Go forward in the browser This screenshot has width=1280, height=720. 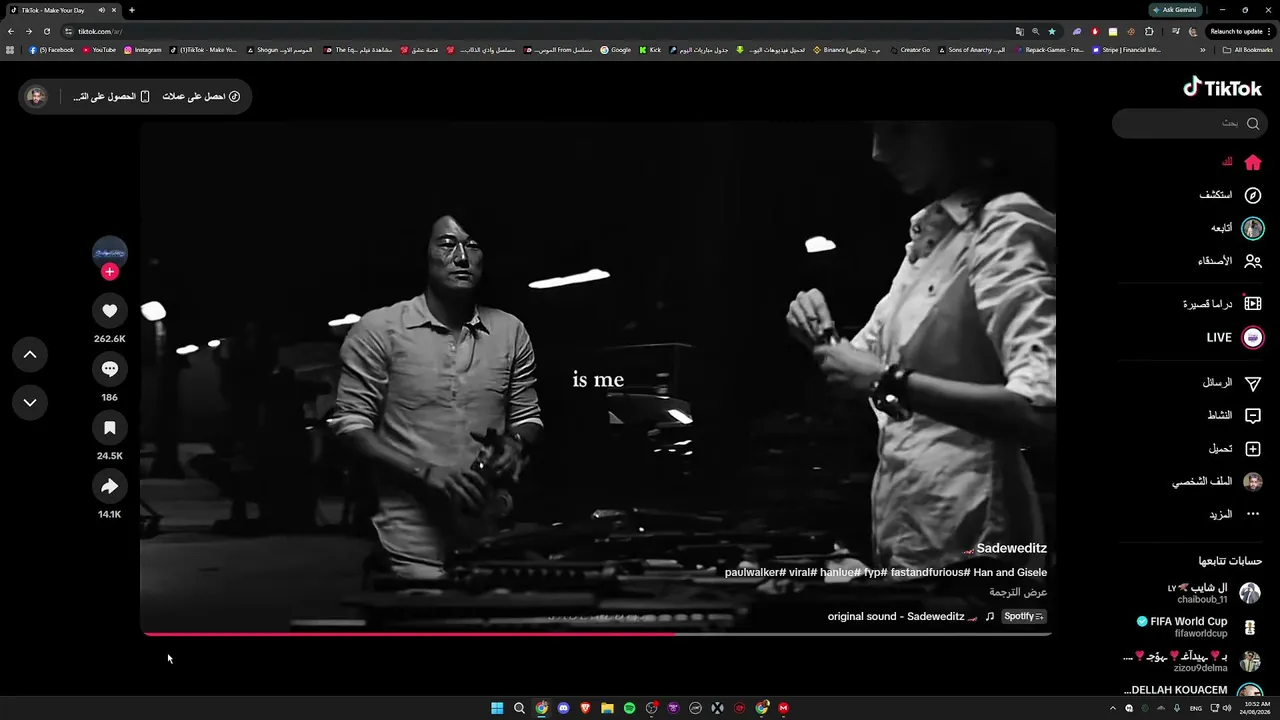[29, 31]
